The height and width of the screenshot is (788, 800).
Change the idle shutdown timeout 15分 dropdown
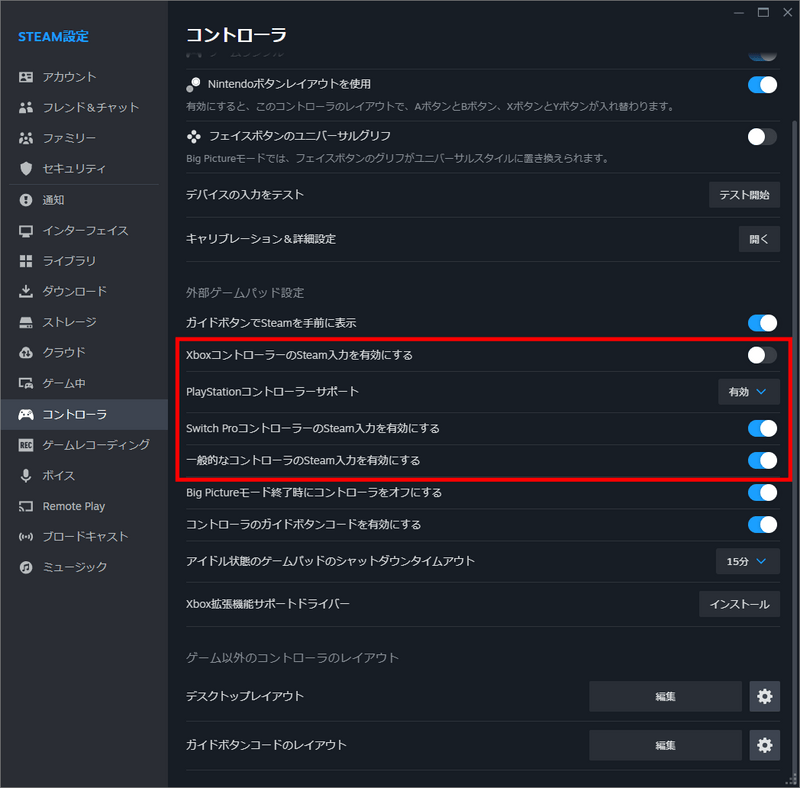[747, 561]
